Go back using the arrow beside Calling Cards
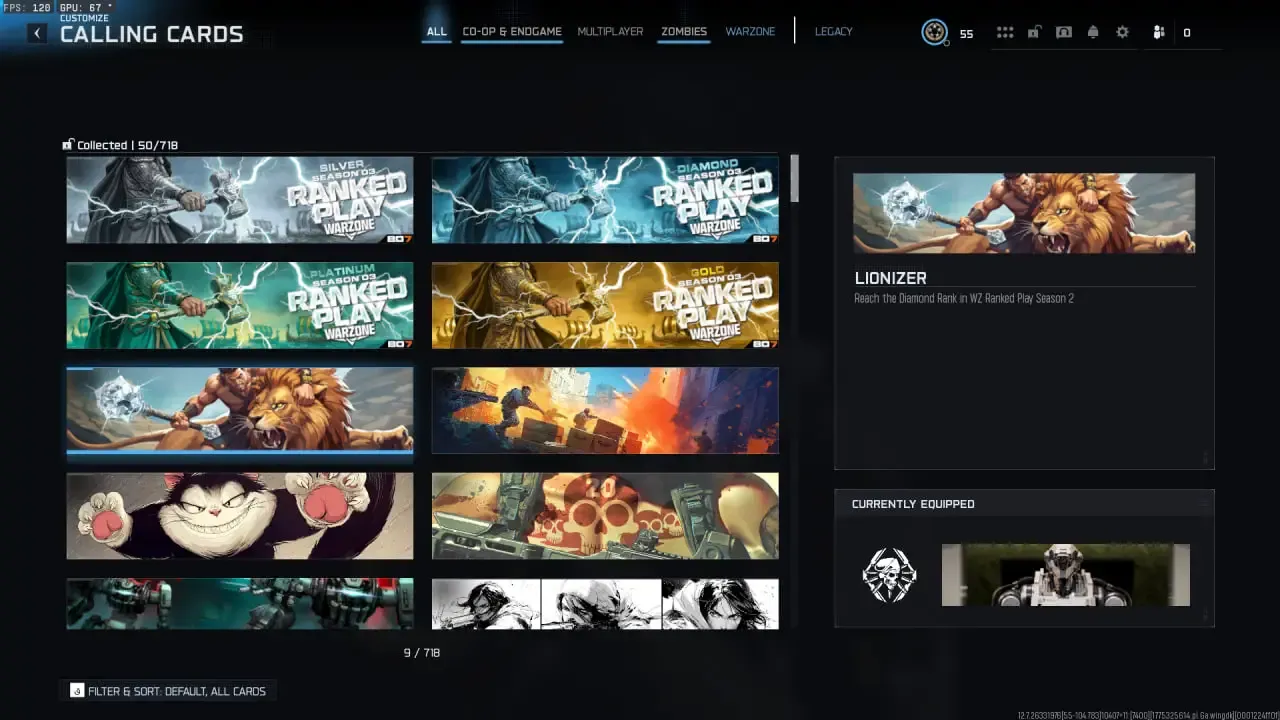 (37, 33)
